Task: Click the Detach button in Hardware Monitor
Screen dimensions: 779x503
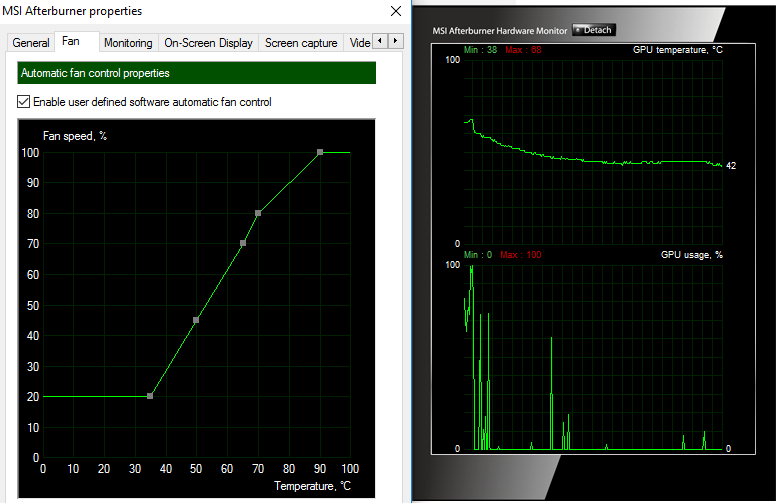Action: [x=594, y=30]
